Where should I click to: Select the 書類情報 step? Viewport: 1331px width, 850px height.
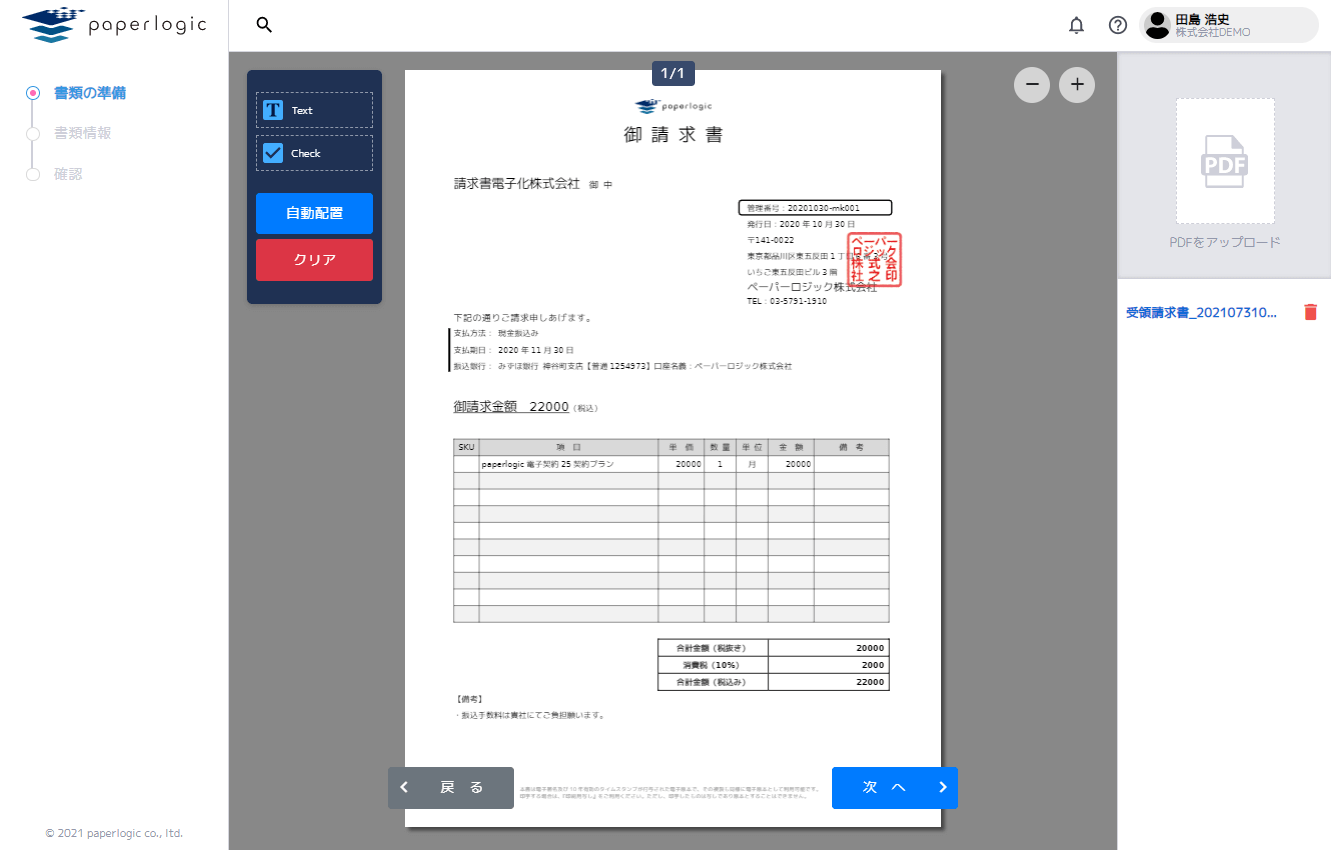coord(82,133)
